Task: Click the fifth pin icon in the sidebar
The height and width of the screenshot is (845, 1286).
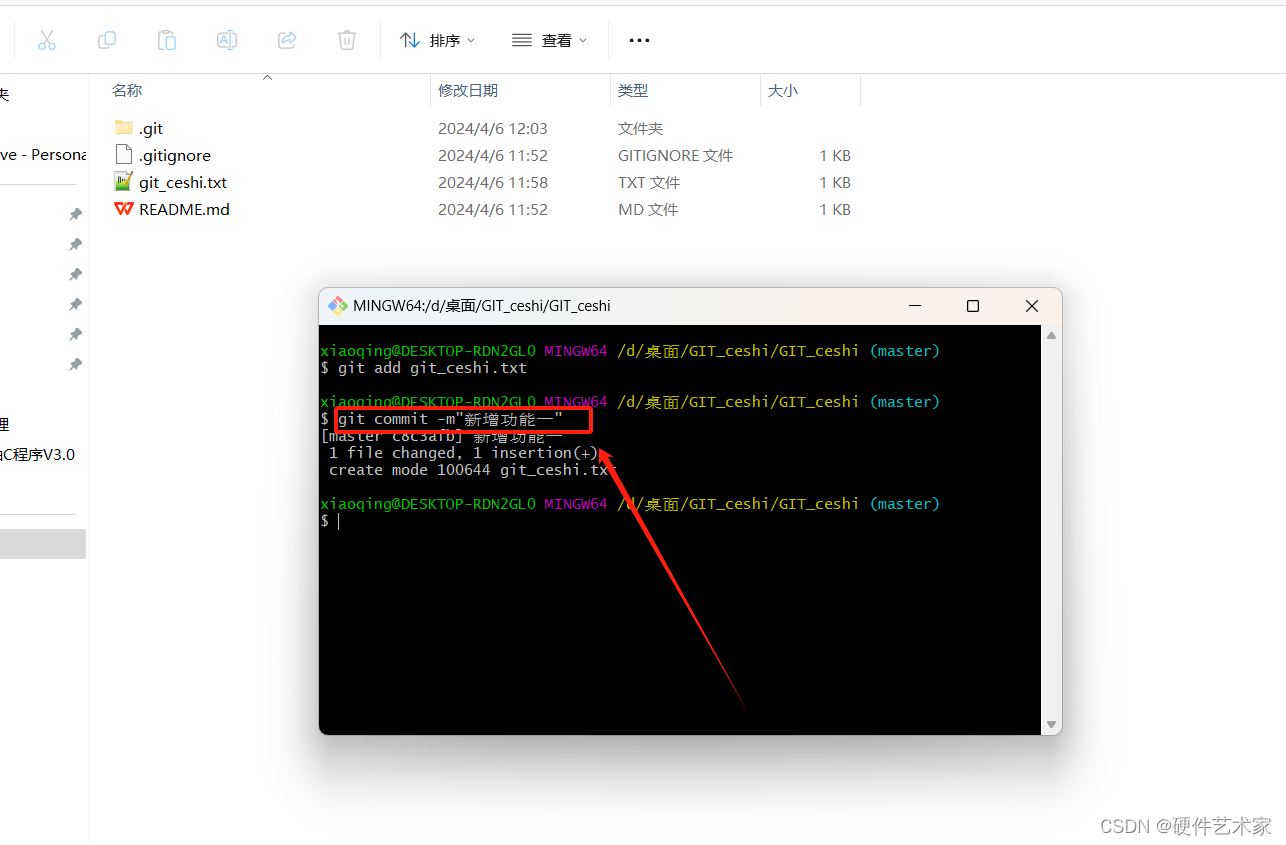Action: tap(75, 334)
